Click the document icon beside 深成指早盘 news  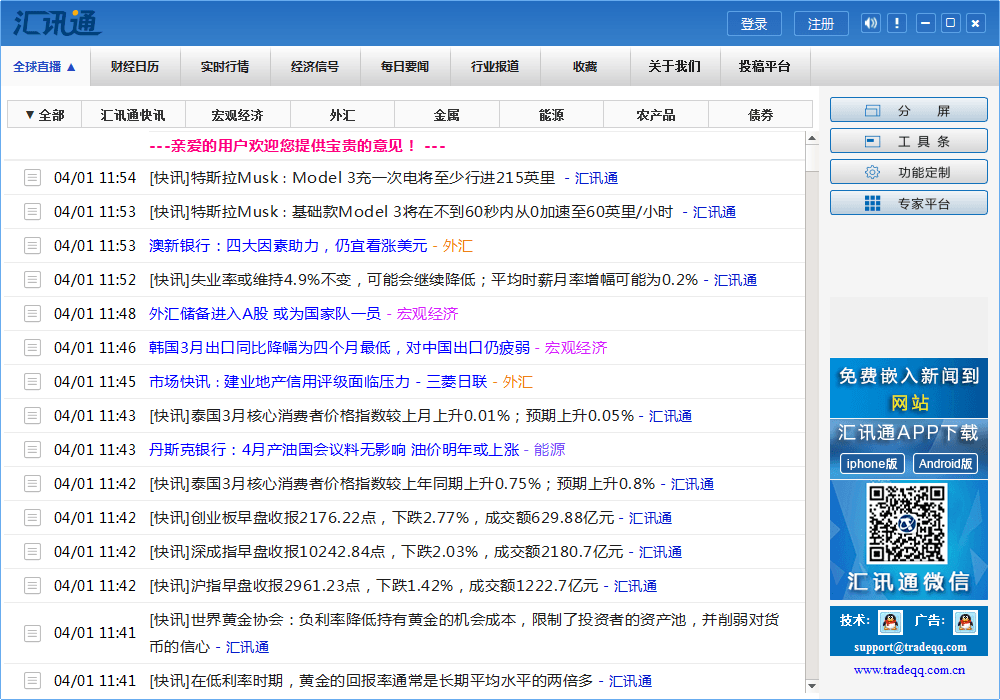click(x=33, y=551)
